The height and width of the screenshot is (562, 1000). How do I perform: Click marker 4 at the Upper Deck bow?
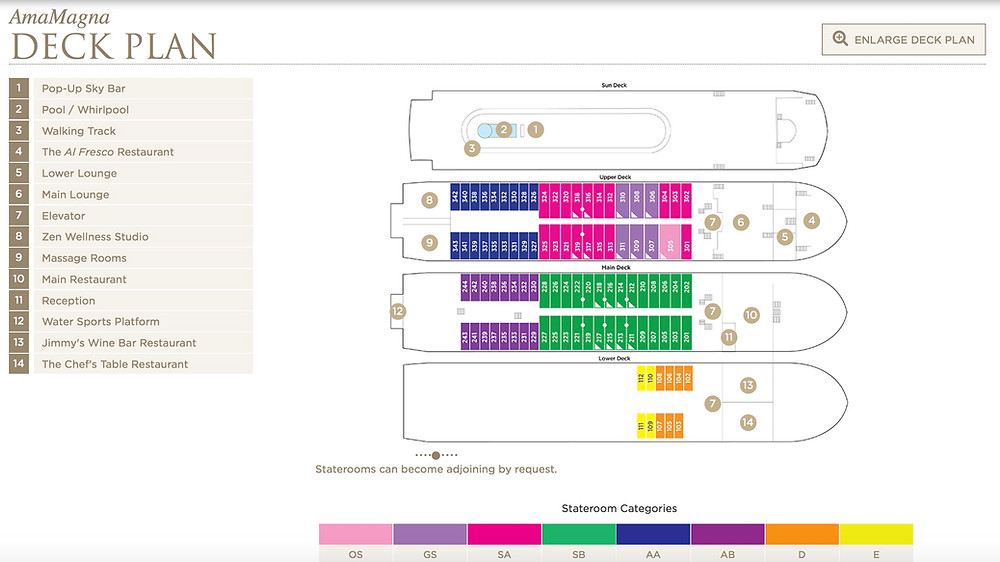pyautogui.click(x=811, y=221)
